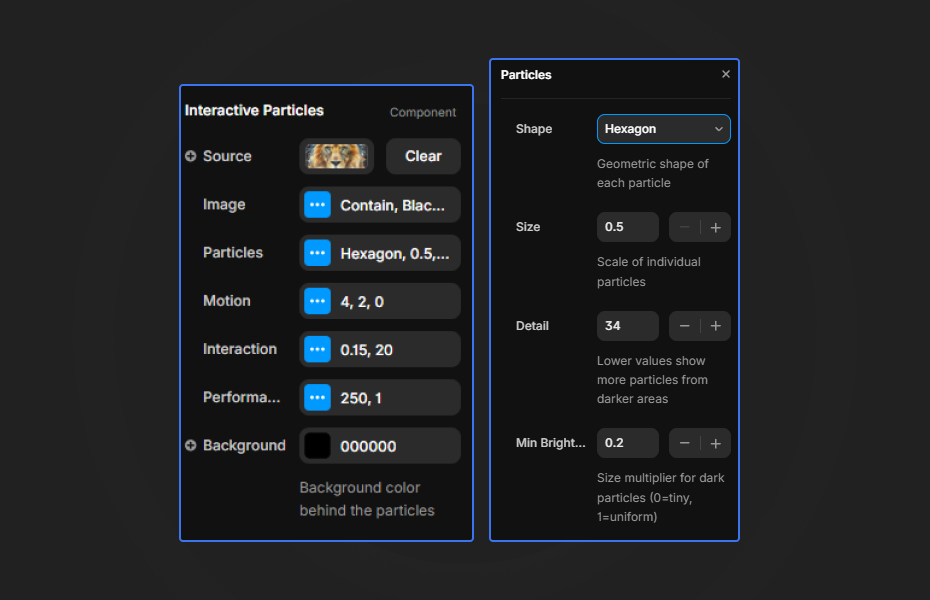Increase Min Brightness using the plus stepper
Image resolution: width=930 pixels, height=600 pixels.
715,443
